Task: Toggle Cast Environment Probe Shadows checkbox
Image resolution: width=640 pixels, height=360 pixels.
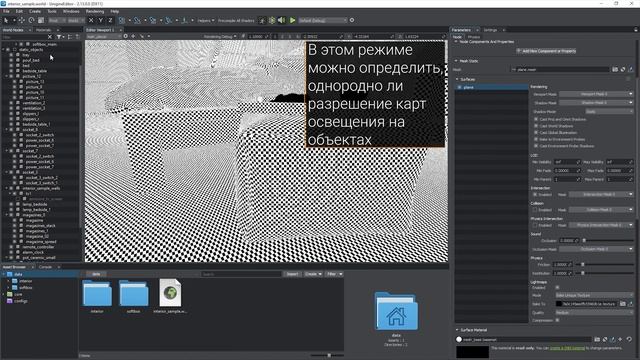Action: click(536, 146)
